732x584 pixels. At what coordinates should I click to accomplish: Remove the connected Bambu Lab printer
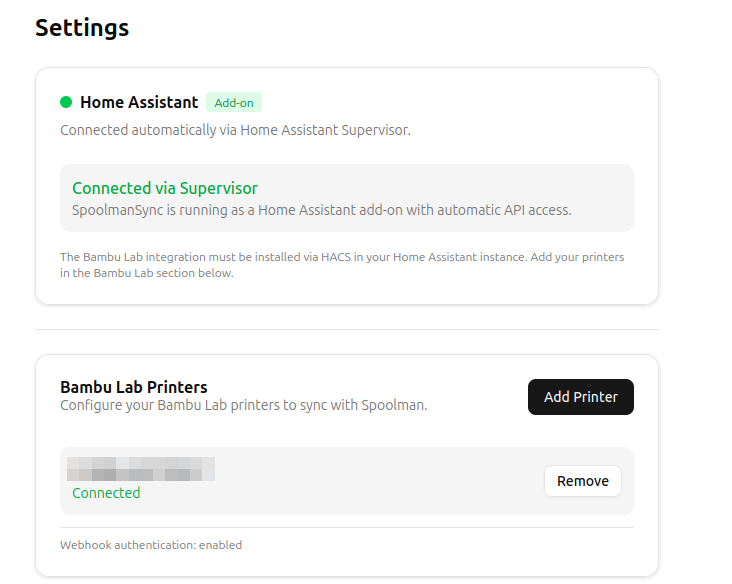[583, 481]
